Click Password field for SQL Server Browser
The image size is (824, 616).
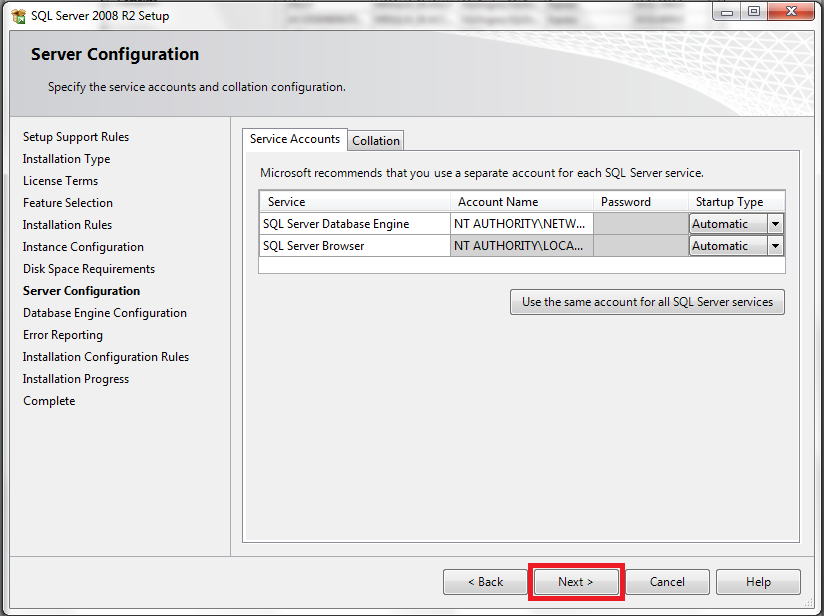tap(641, 246)
